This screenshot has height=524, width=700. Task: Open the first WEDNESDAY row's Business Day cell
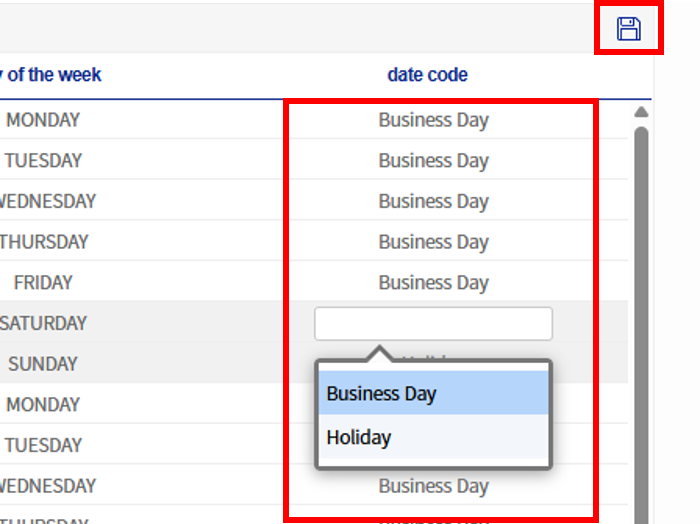pos(433,201)
